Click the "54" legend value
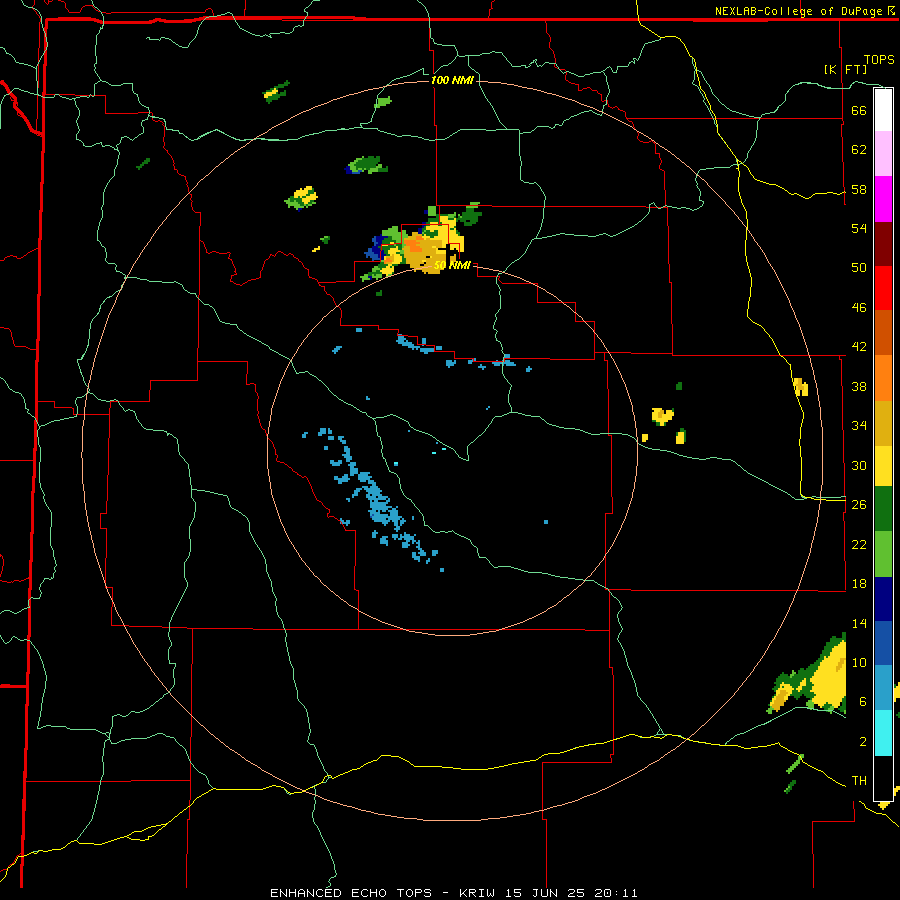 tap(859, 228)
